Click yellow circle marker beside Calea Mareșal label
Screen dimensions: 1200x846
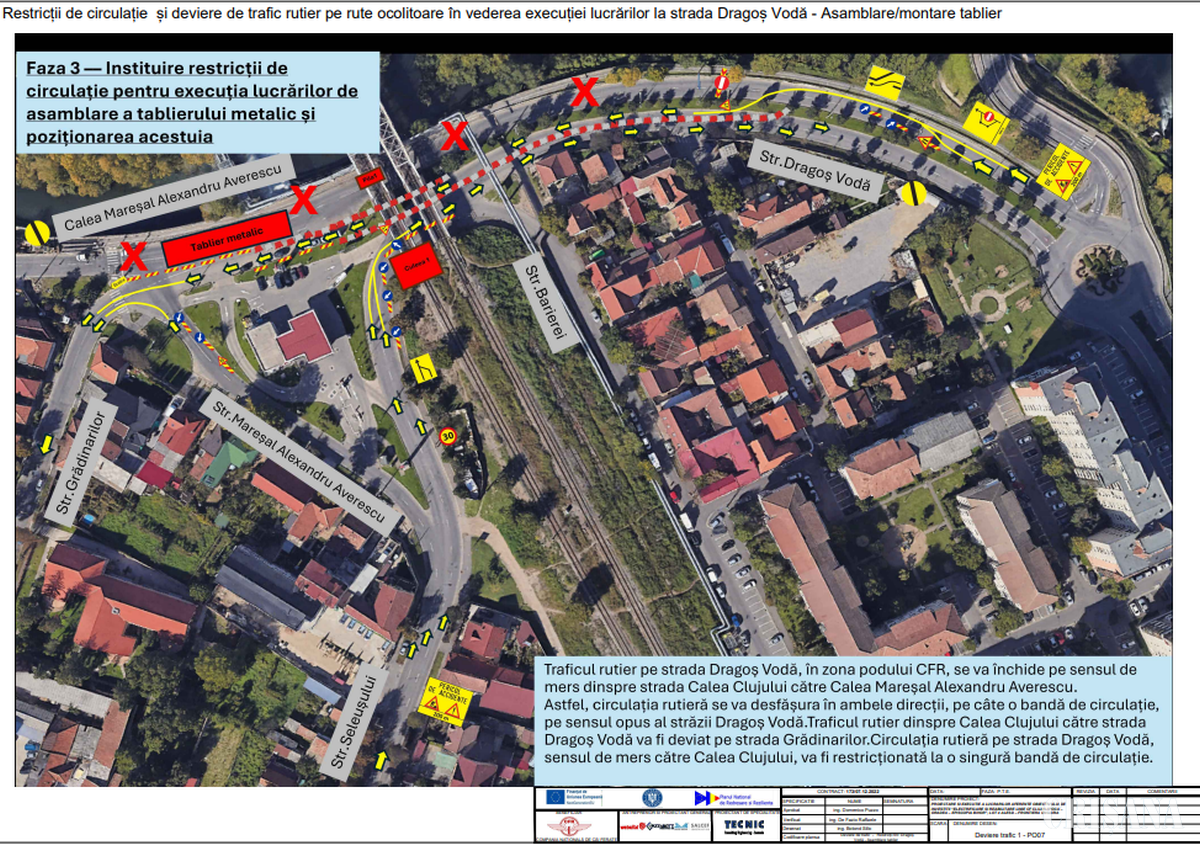(37, 233)
